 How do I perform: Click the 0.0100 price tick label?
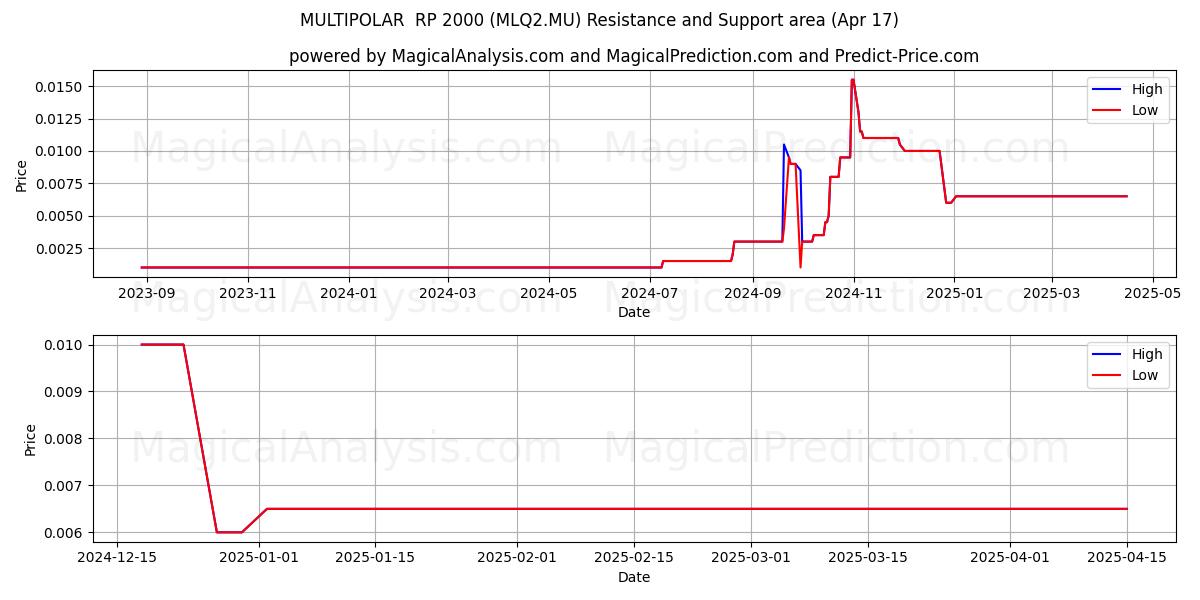tap(61, 151)
